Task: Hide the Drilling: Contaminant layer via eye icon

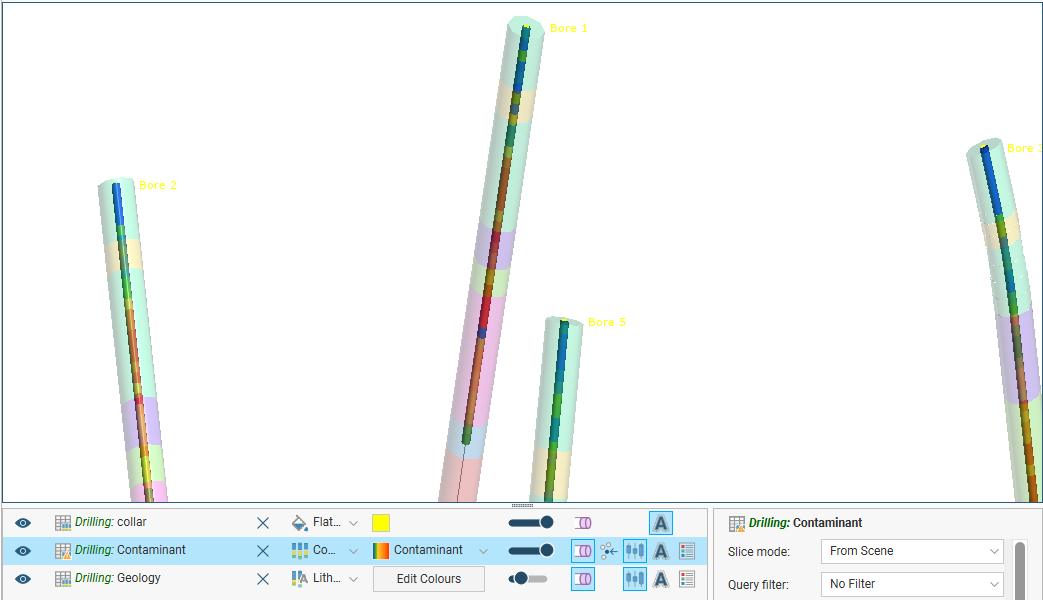Action: click(23, 551)
